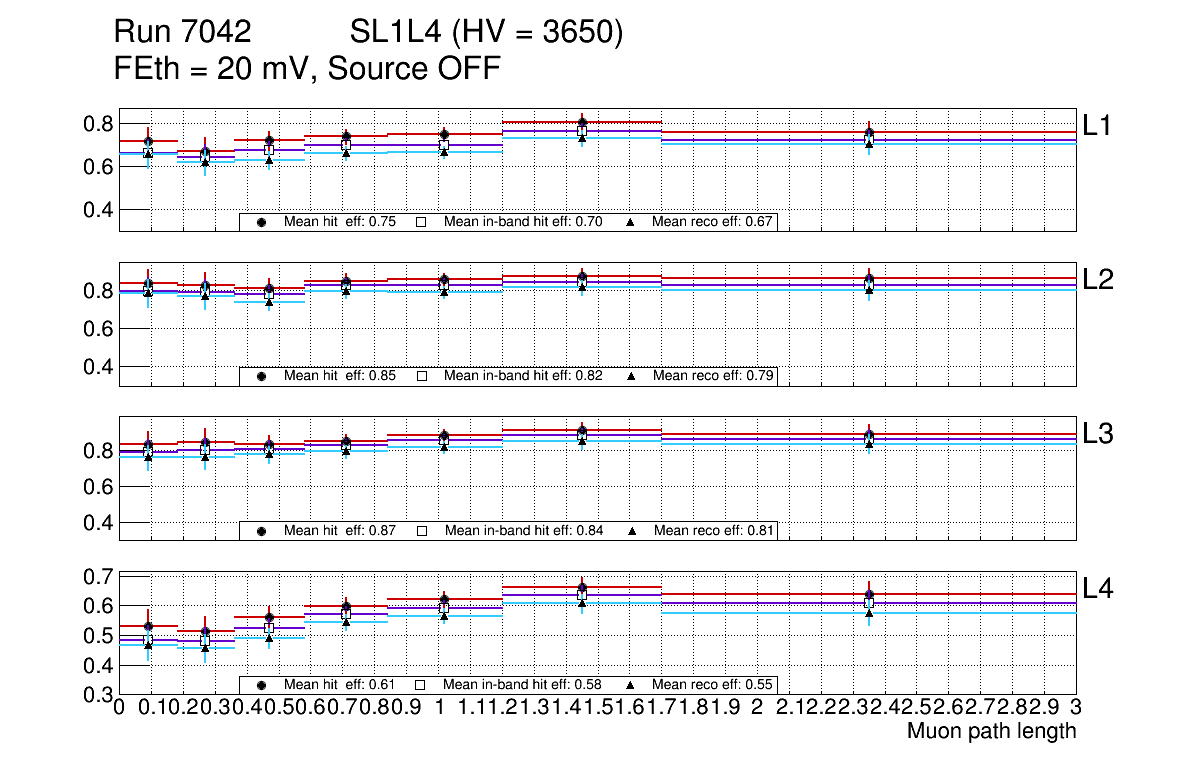Click the L3 panel label

point(1097,434)
